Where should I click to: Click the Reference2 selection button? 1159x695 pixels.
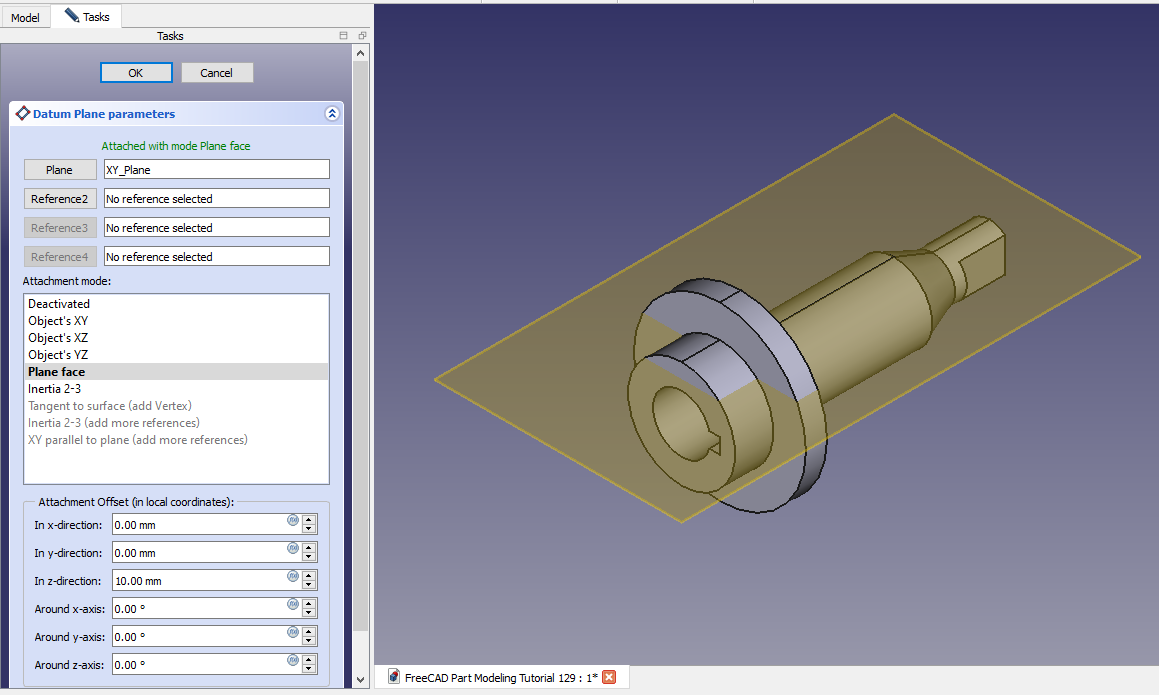(x=60, y=199)
